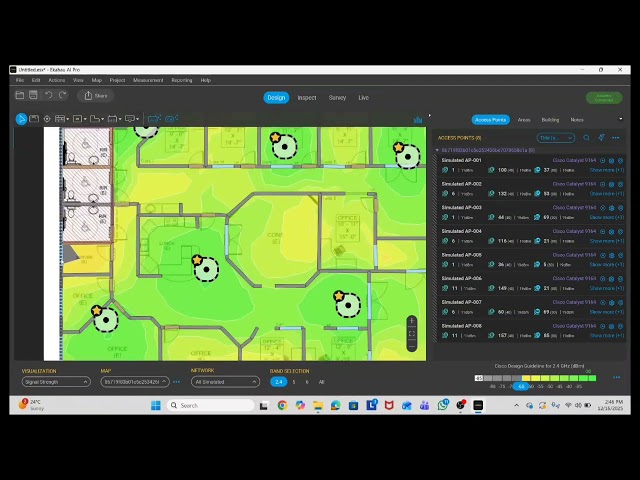The image size is (640, 480).
Task: Click the Share button
Action: (96, 96)
